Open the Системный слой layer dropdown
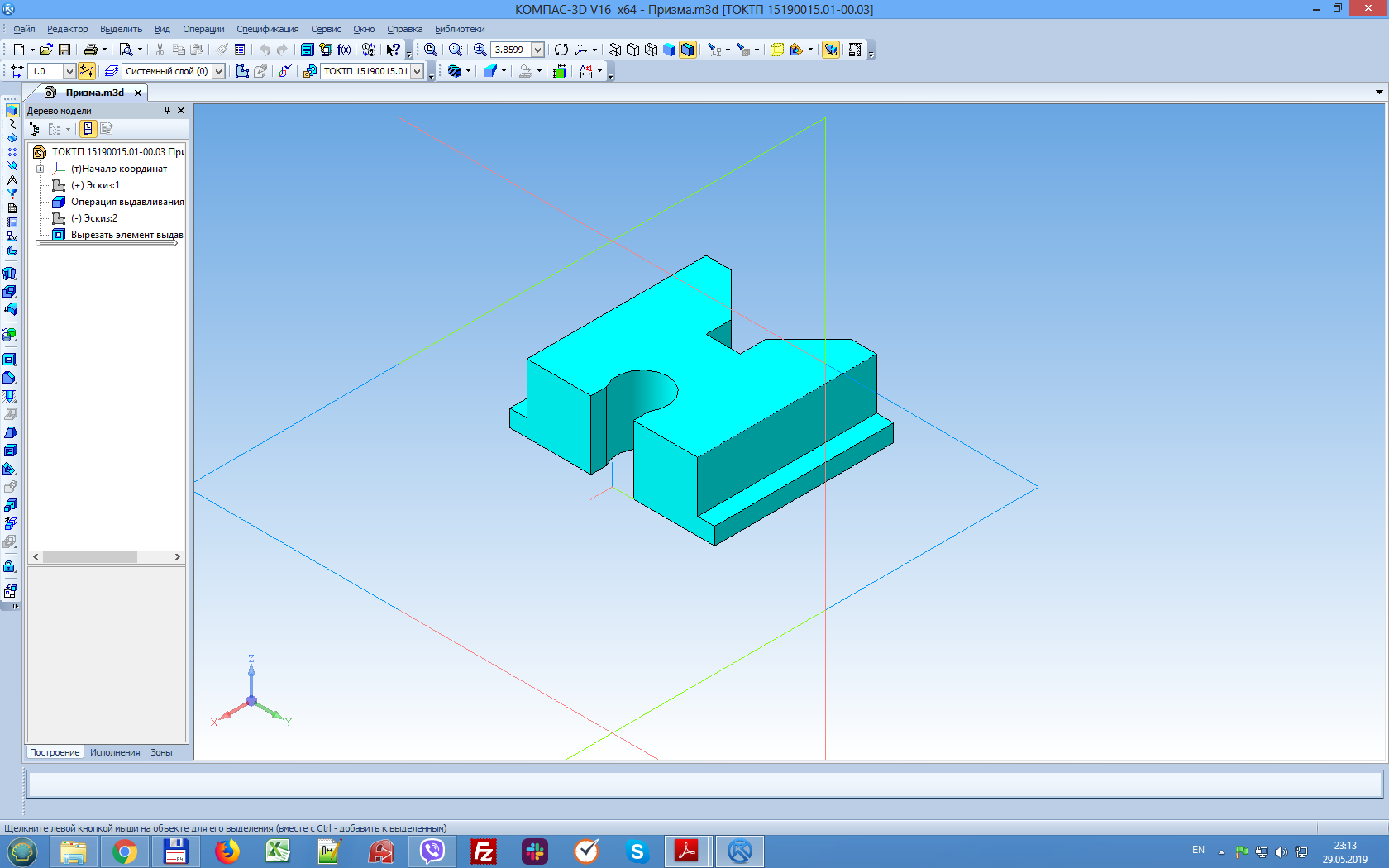1389x868 pixels. click(218, 71)
